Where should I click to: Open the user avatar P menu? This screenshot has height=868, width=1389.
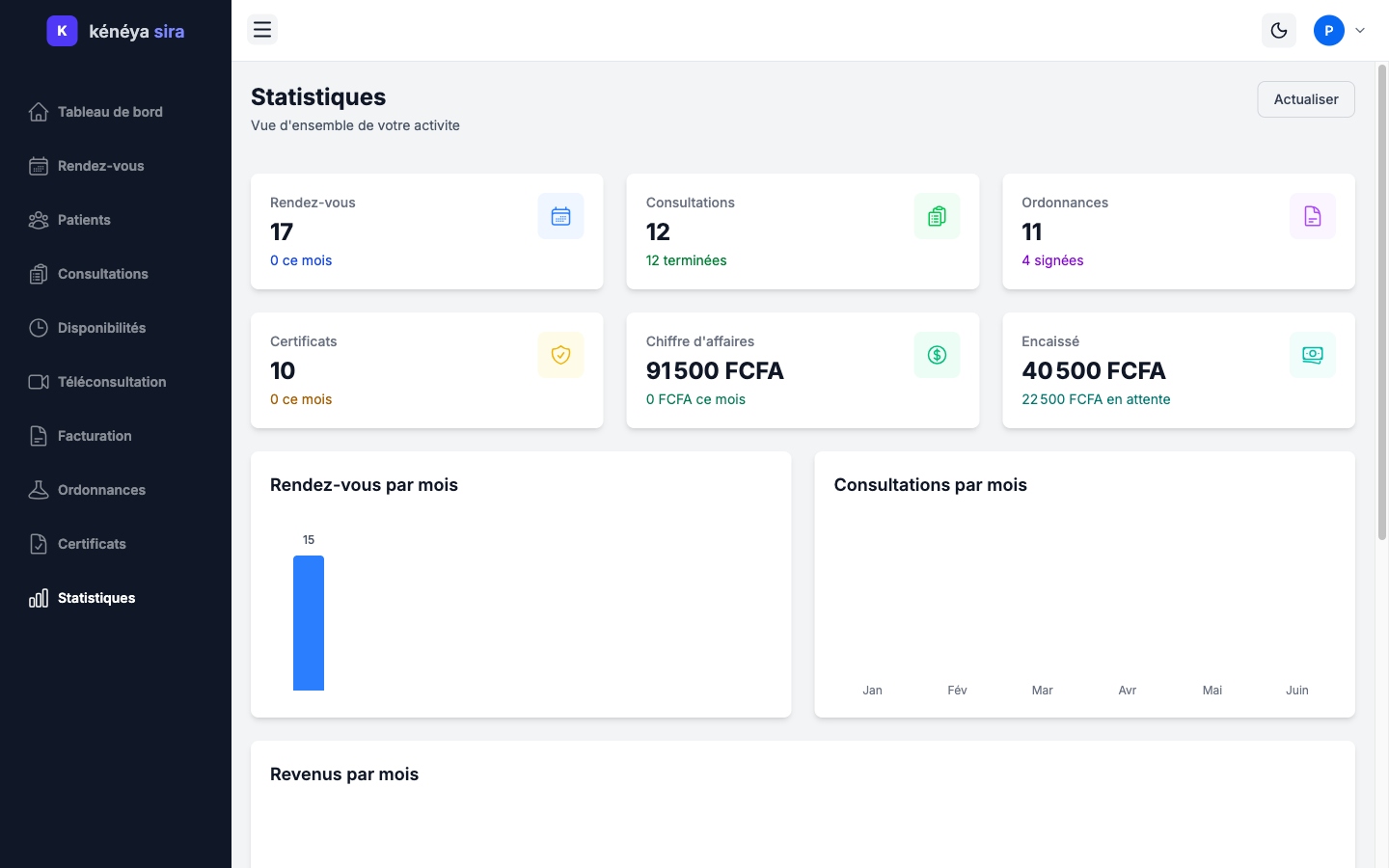pos(1328,31)
